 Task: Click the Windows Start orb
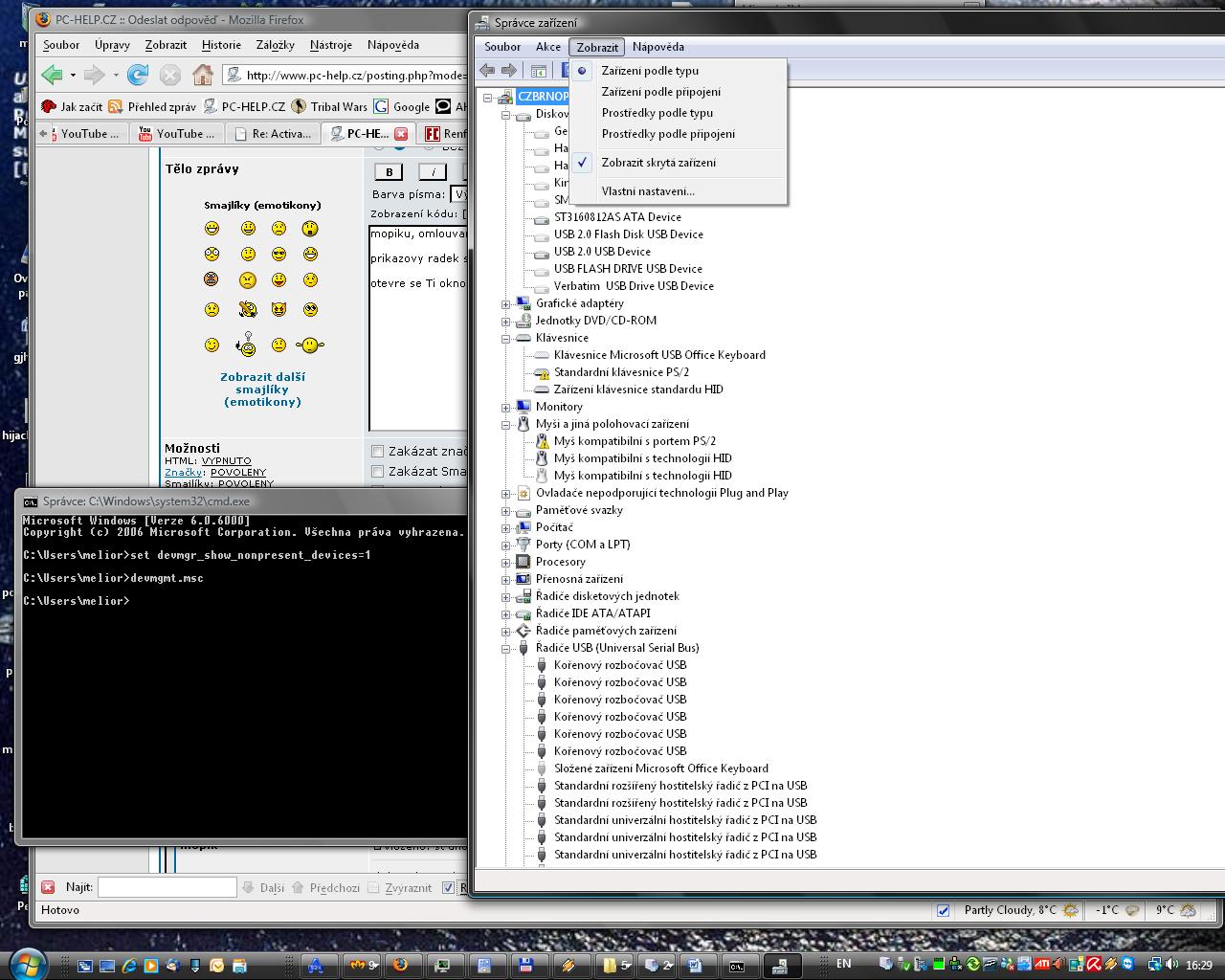(26, 963)
